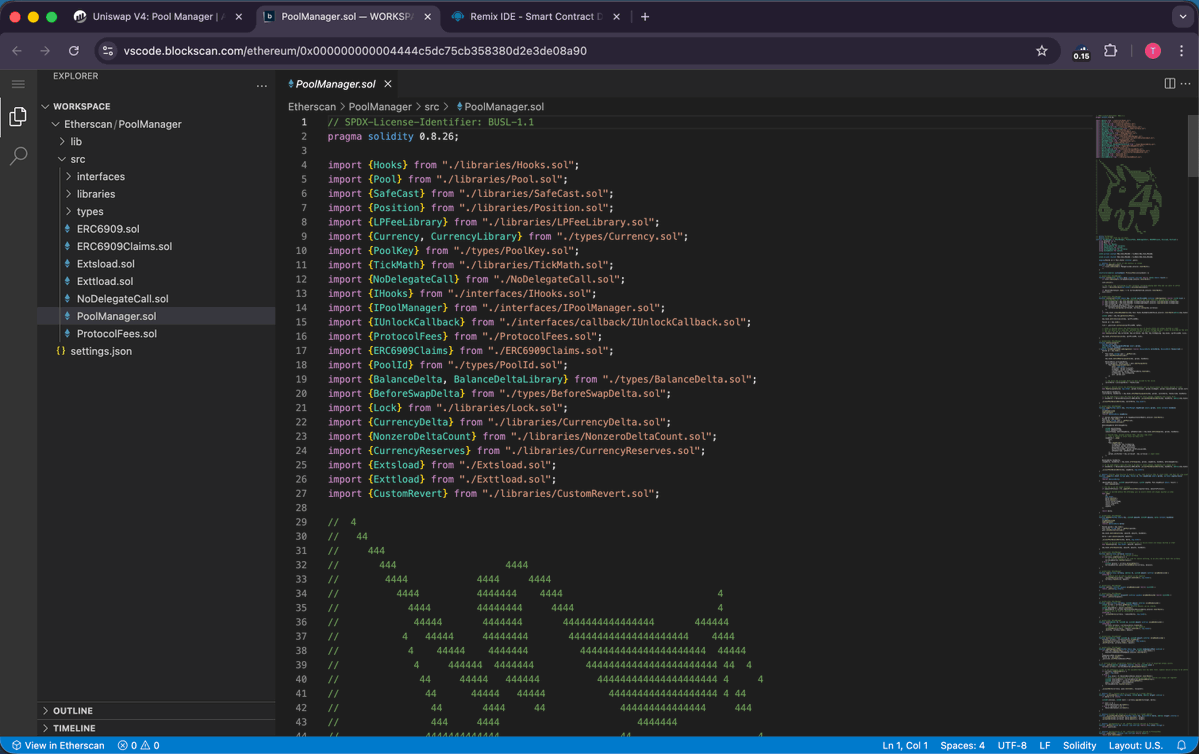Expand the lib folder
1199x754 pixels.
(76, 142)
